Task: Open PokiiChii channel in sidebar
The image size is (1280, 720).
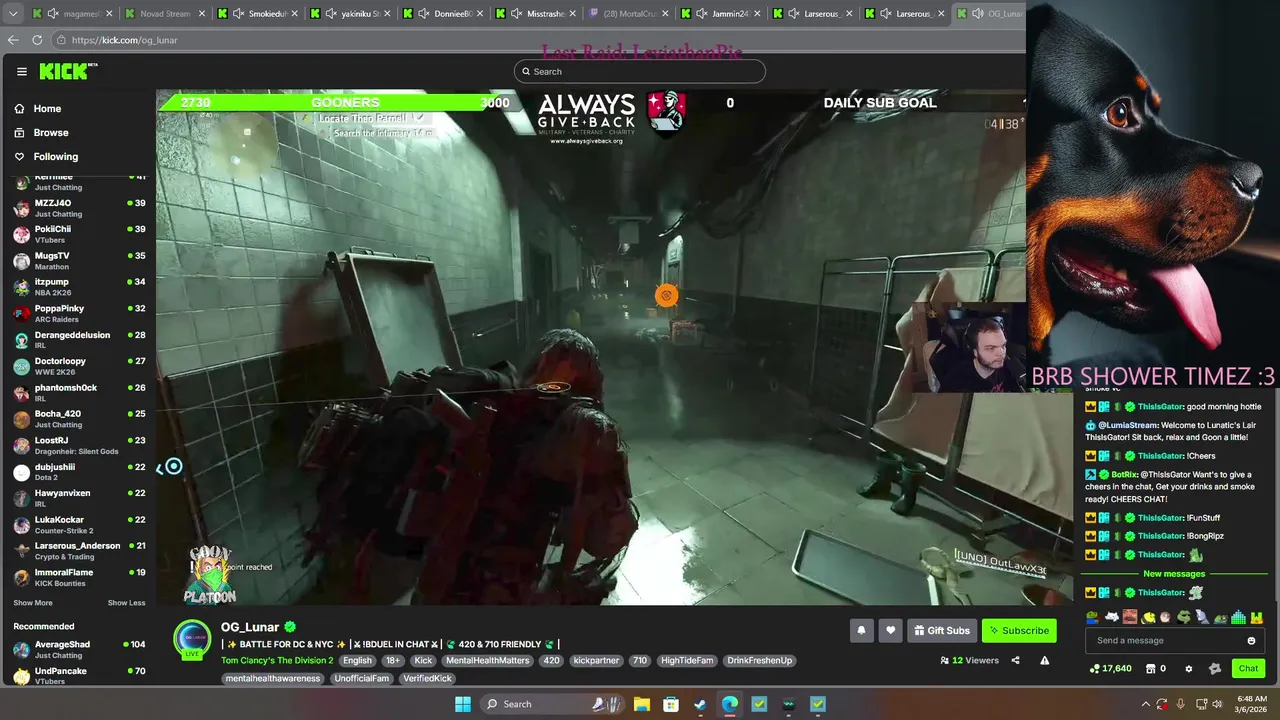Action: [78, 234]
